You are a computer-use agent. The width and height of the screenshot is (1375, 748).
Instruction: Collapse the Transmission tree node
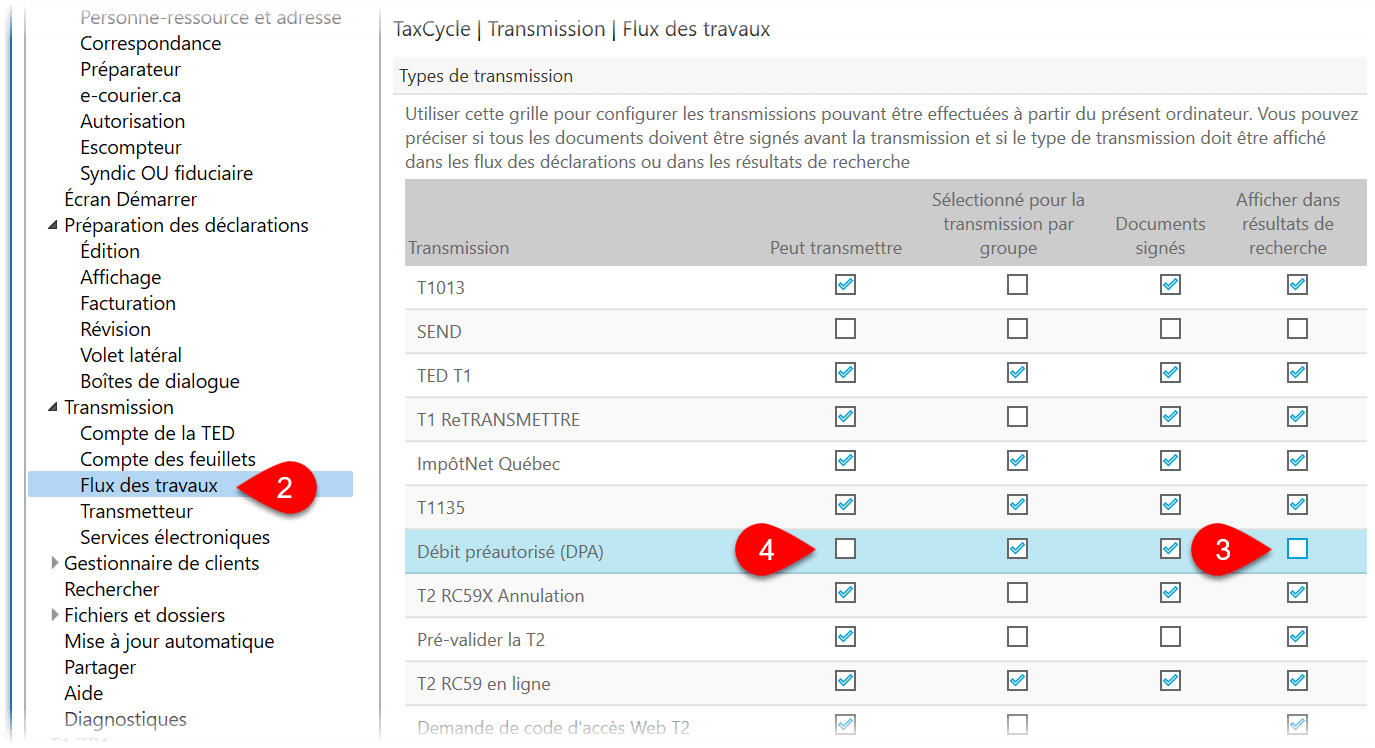(x=53, y=408)
